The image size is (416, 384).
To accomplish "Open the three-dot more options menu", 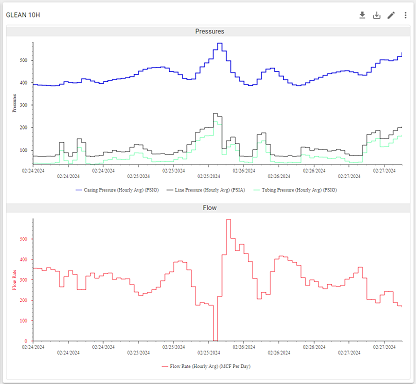I will point(405,15).
